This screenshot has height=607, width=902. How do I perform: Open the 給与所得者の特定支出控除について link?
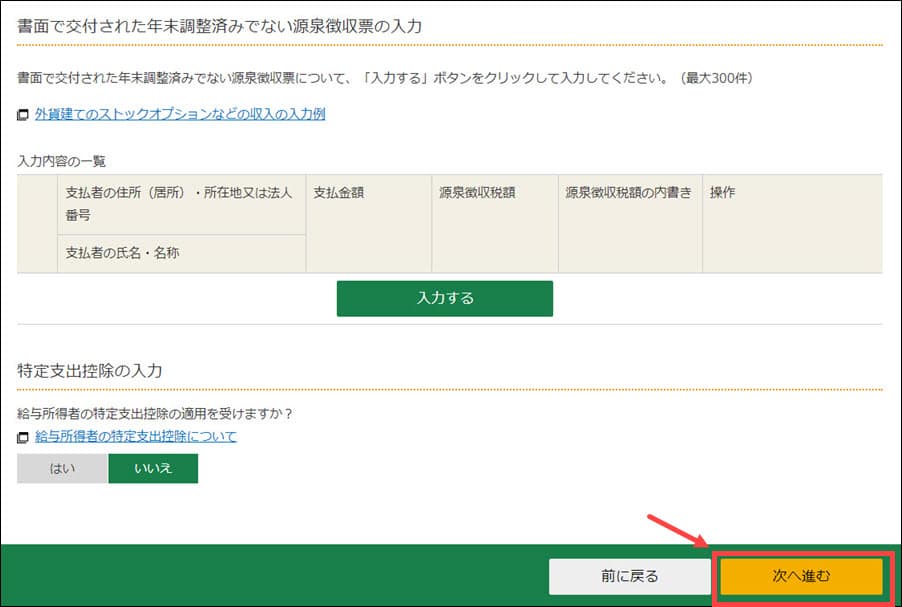pyautogui.click(x=136, y=437)
